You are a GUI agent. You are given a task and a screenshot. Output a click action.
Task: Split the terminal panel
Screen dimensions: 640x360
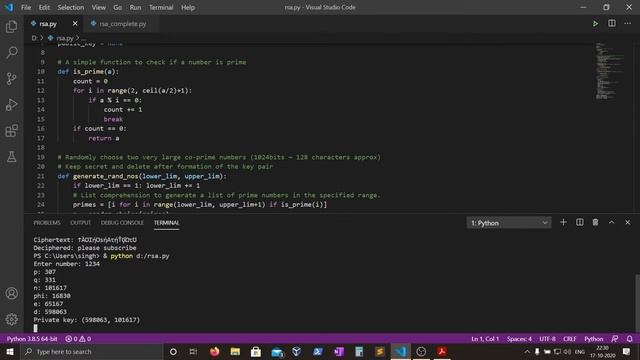[x=580, y=222]
